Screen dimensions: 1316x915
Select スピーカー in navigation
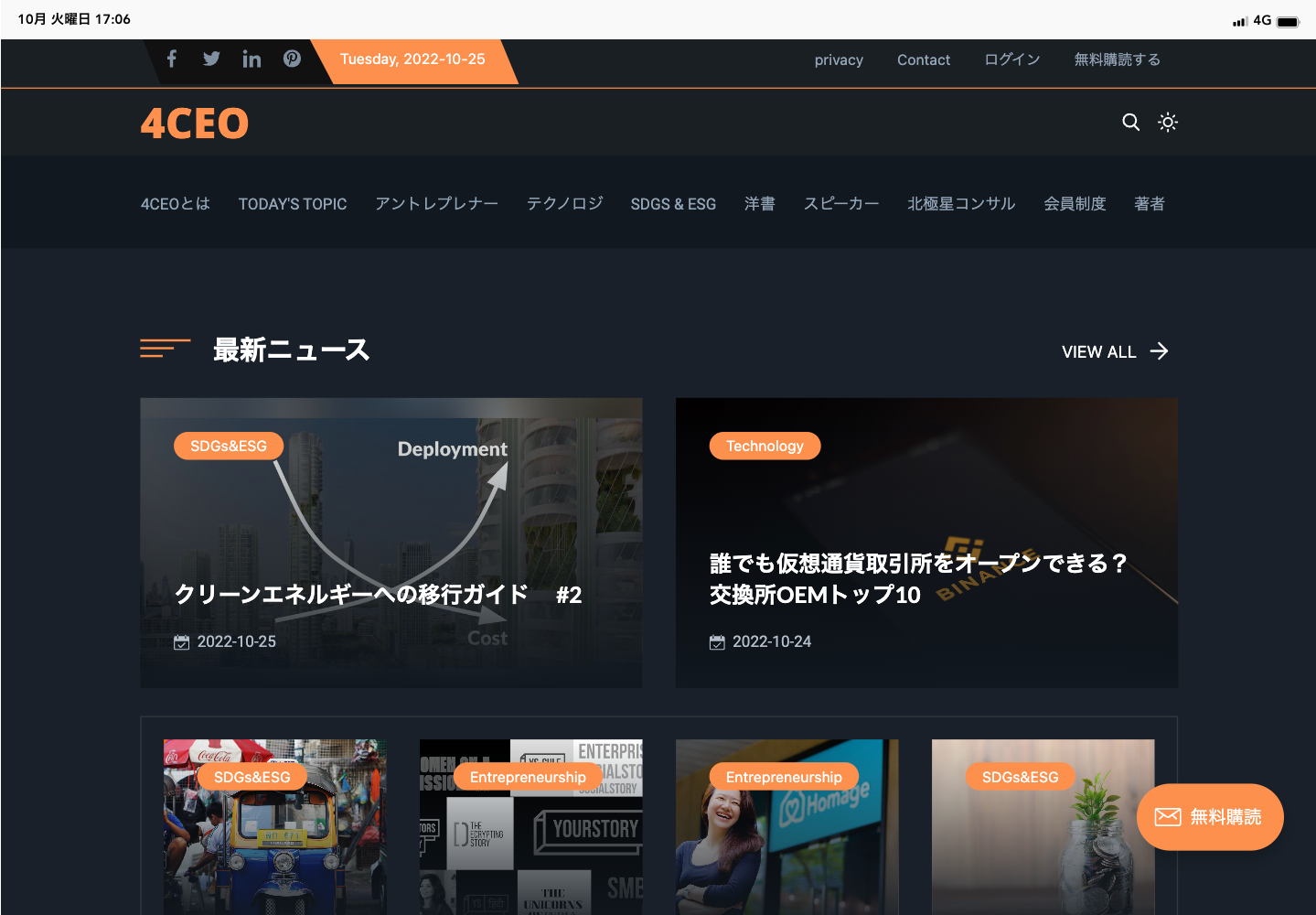pos(841,204)
